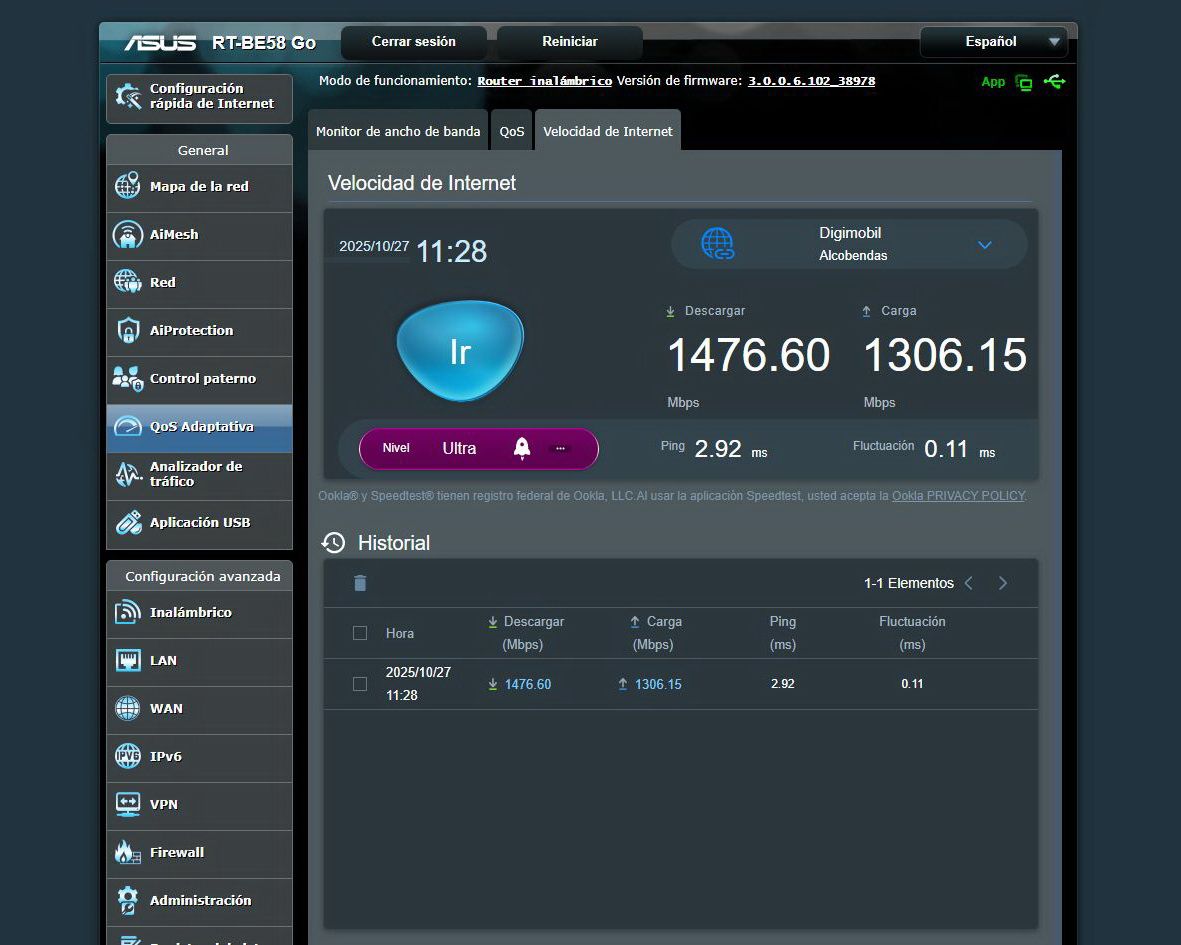Screen dimensions: 1181x945
Task: Open Inalámbrico wireless icon
Action: (127, 612)
